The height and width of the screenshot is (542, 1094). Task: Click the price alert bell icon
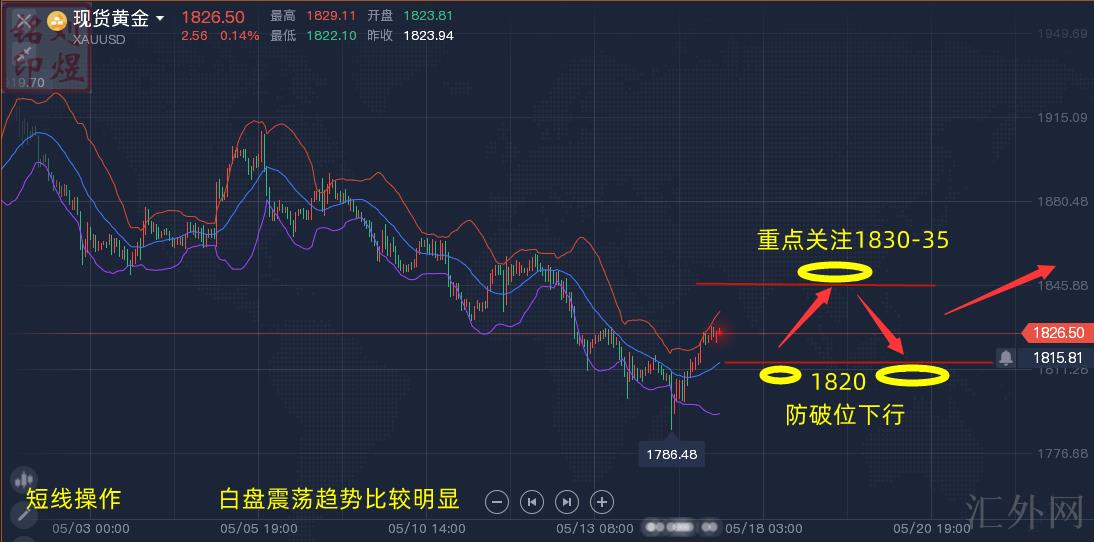(1005, 358)
